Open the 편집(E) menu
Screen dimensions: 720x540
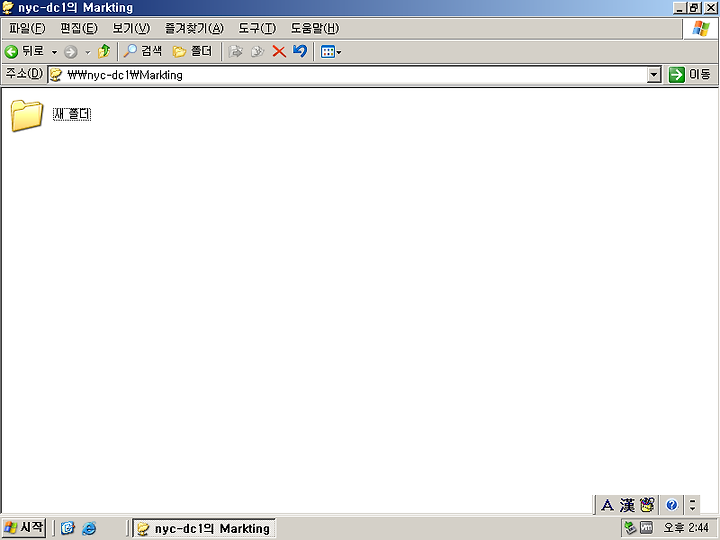79,28
